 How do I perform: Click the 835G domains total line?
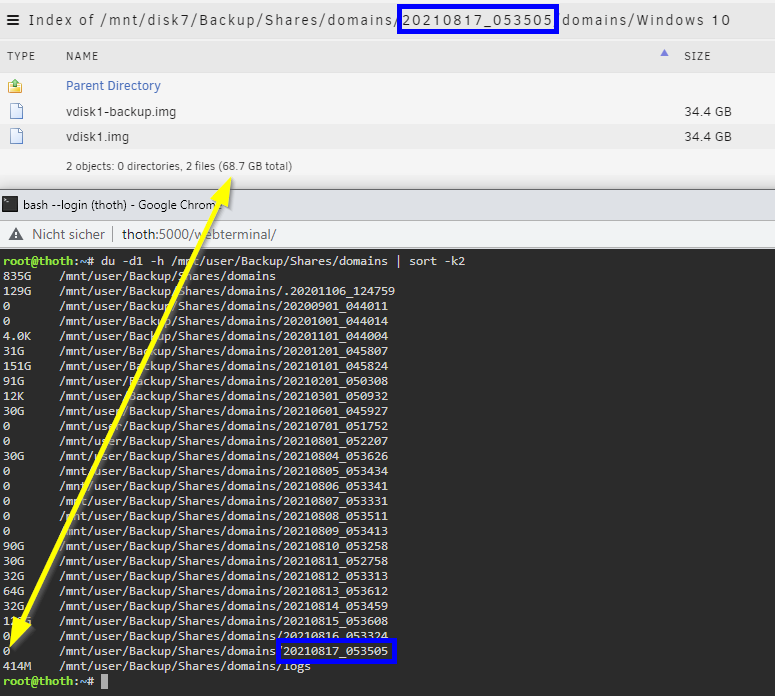coord(139,276)
